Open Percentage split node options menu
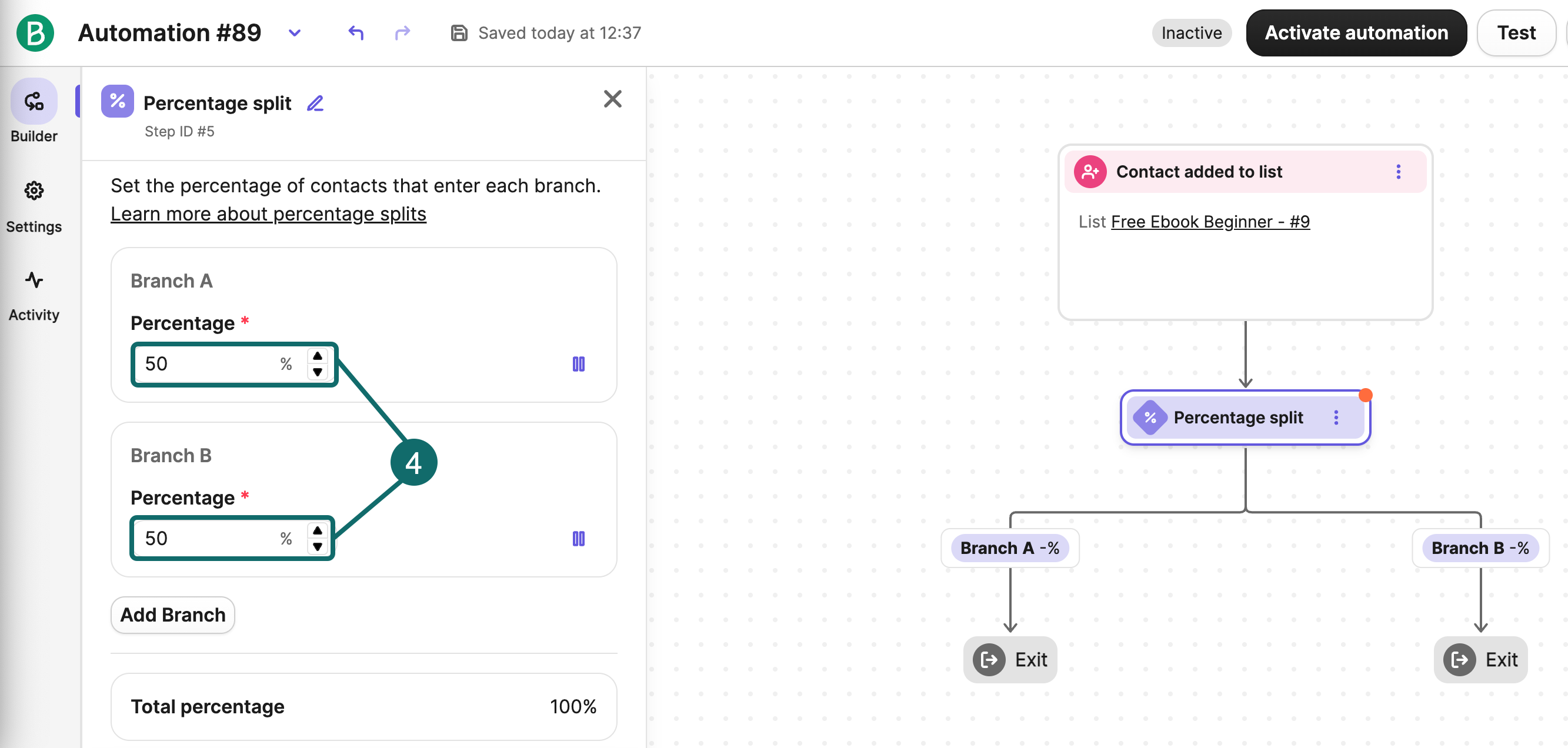The width and height of the screenshot is (1568, 748). click(1336, 418)
